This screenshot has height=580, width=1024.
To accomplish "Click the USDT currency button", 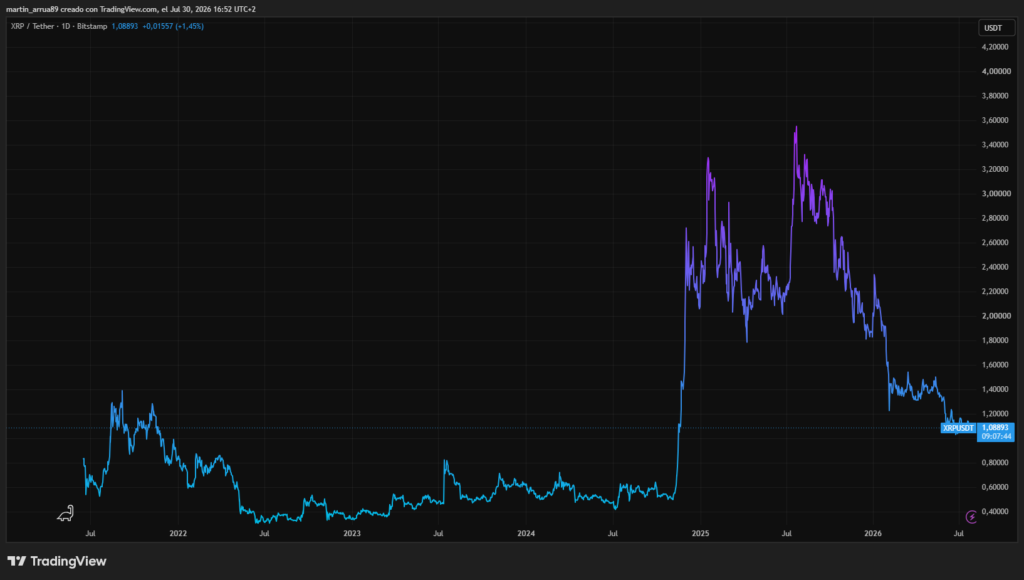I will coord(995,27).
